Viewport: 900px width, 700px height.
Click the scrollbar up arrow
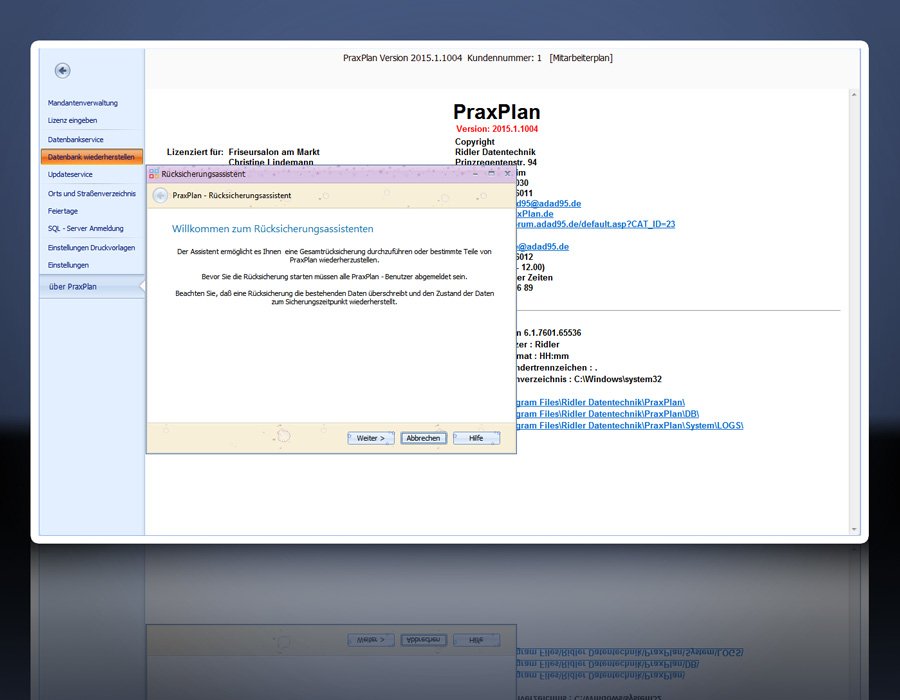point(854,95)
